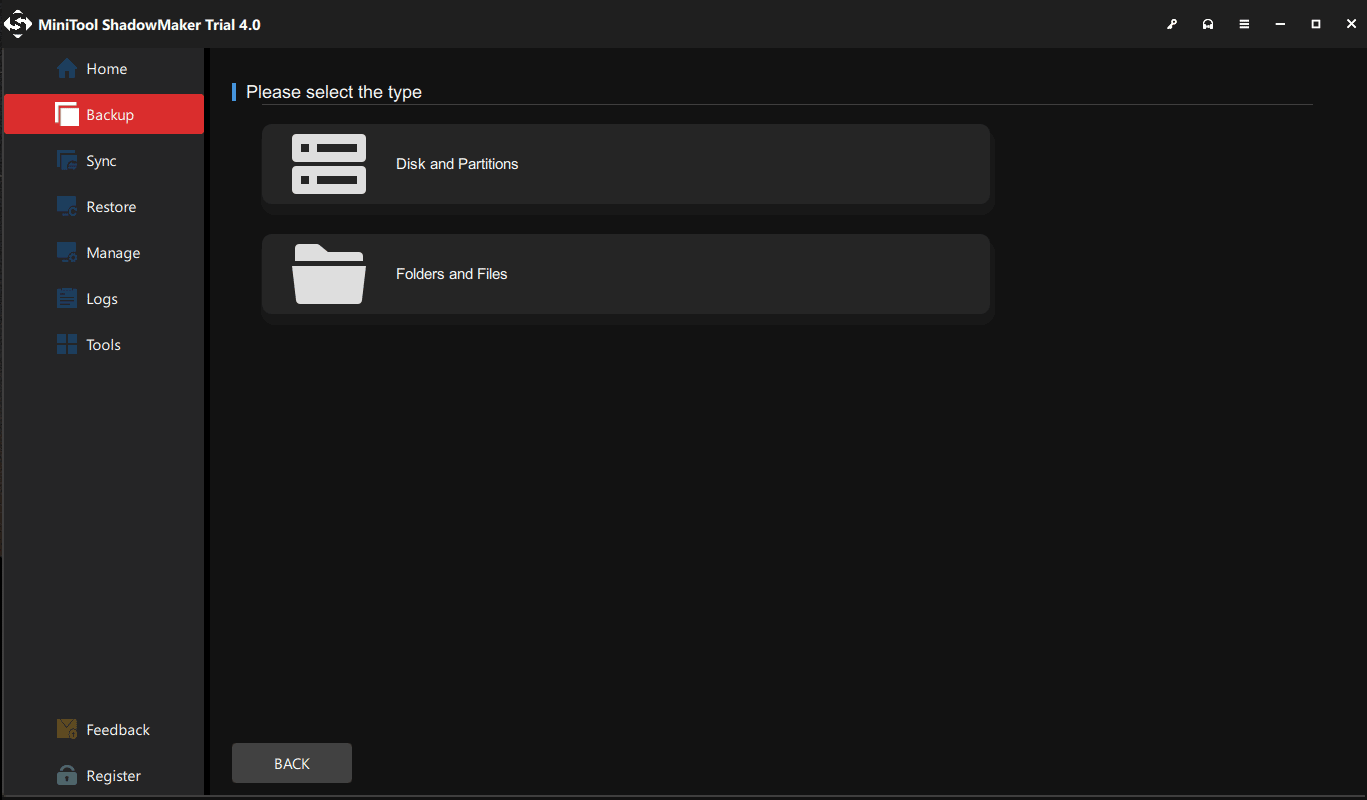Open the headset support icon

(x=1208, y=23)
